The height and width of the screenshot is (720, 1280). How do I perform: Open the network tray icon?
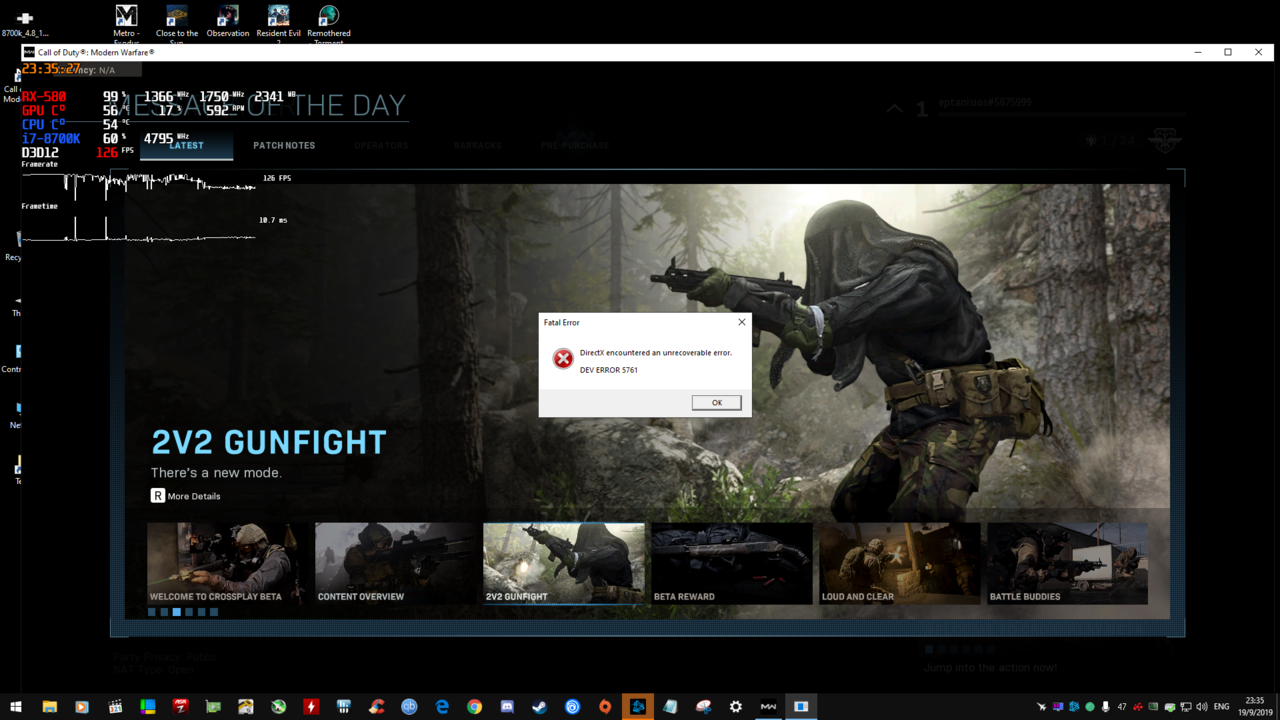point(1185,707)
